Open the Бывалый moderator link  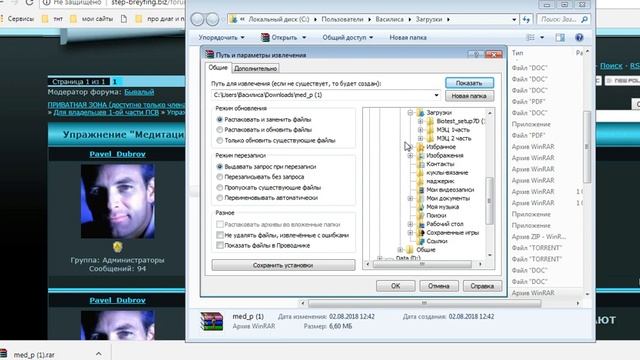coord(139,92)
